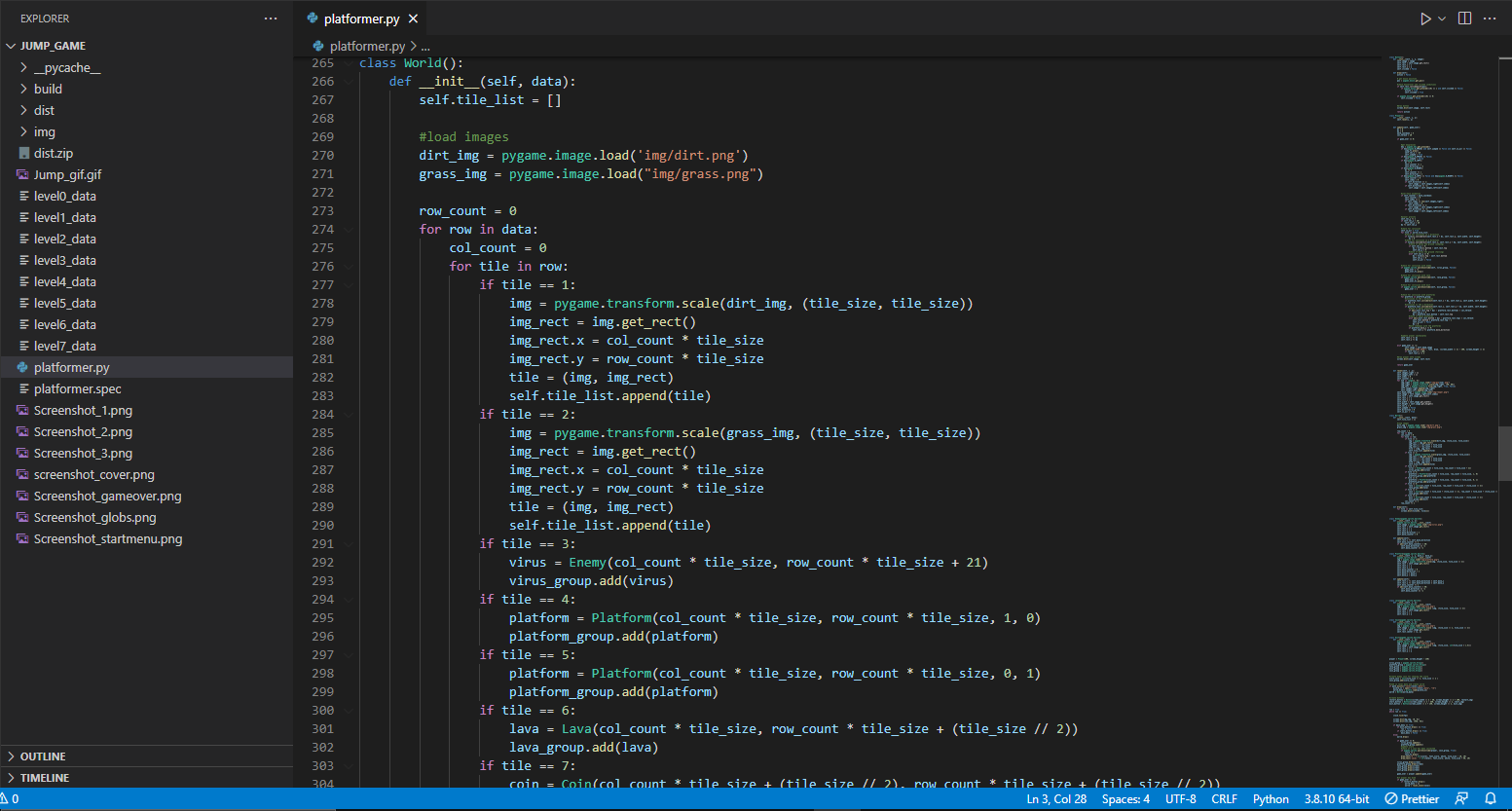Viewport: 1512px width, 811px height.
Task: Open Screenshot_2.png file
Action: [83, 431]
